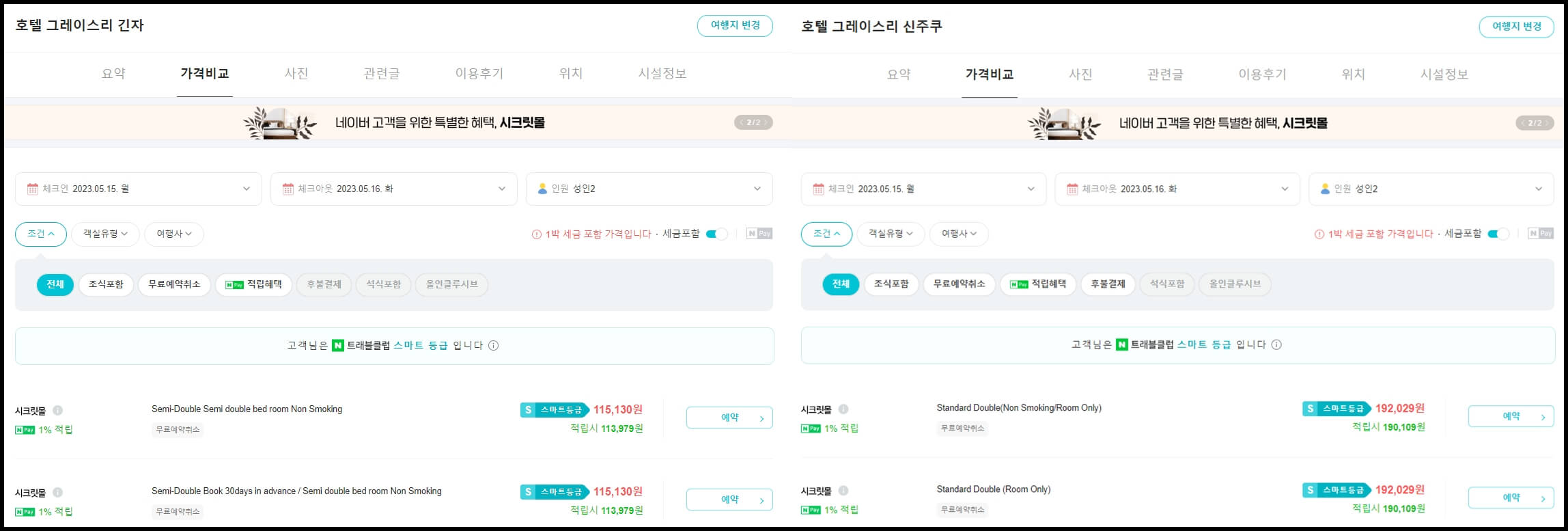Click check-out calendar icon in Shinjuku panel
Viewport: 1568px width, 531px height.
(x=1072, y=189)
